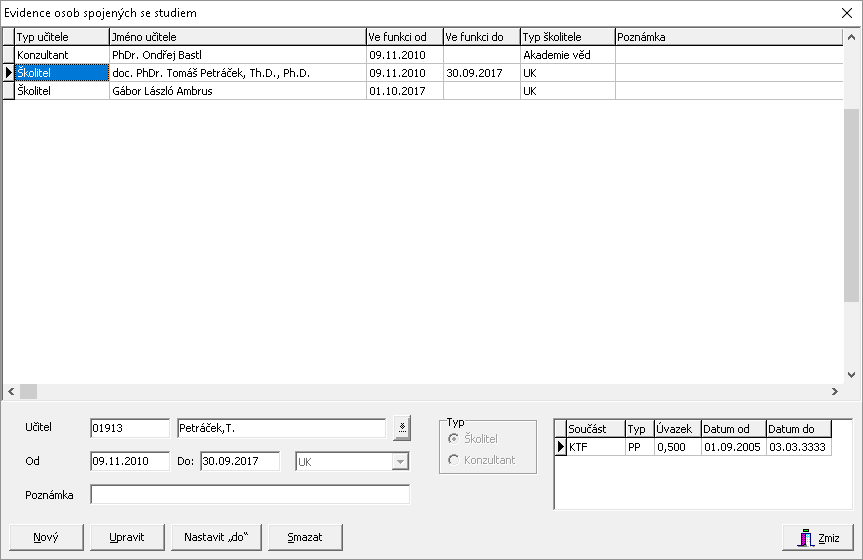Click the Od date field 09.11.2010

[129, 461]
